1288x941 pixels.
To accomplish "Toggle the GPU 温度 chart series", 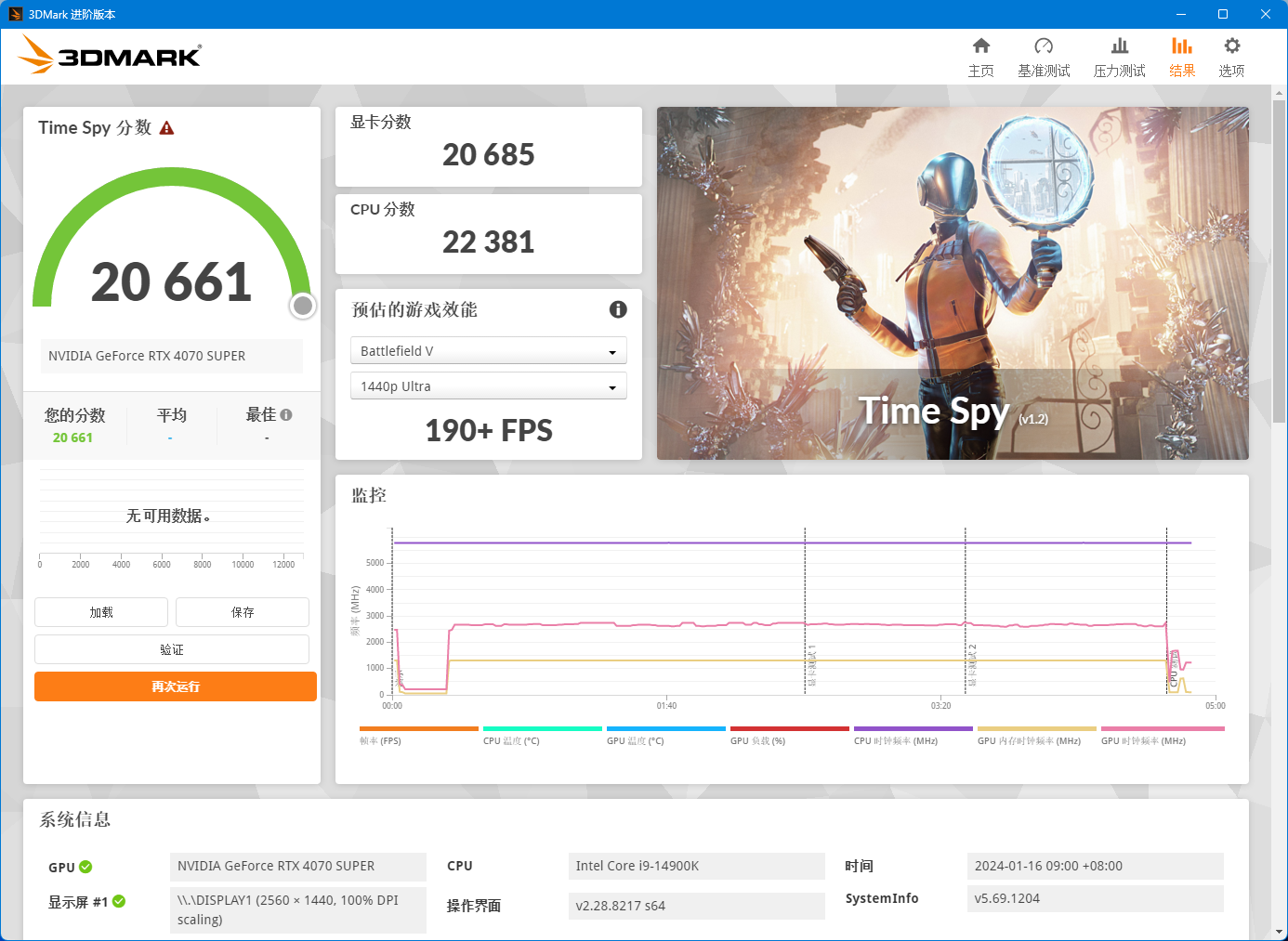I will 636,740.
